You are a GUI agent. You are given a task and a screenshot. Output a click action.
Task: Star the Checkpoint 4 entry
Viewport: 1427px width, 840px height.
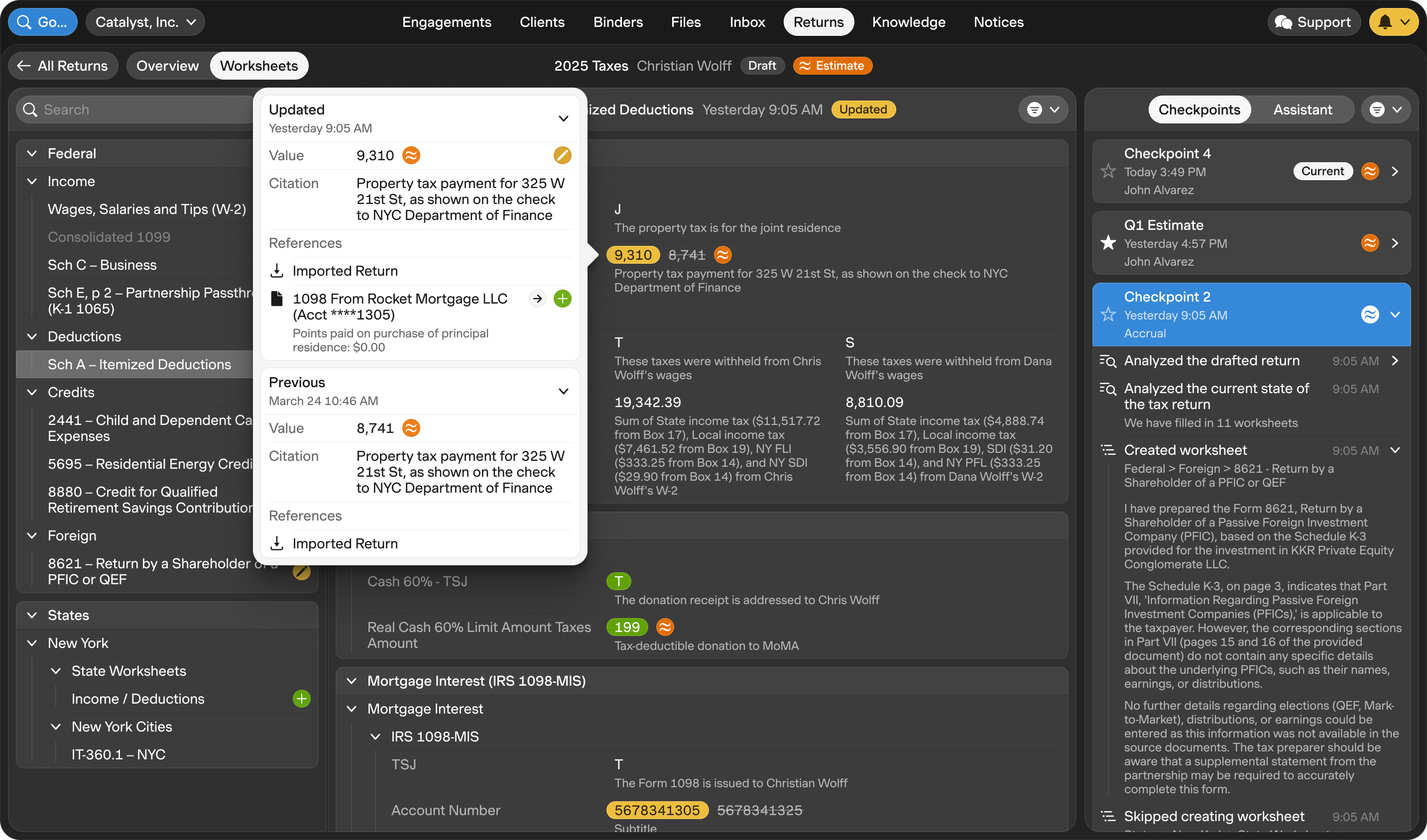(x=1108, y=171)
